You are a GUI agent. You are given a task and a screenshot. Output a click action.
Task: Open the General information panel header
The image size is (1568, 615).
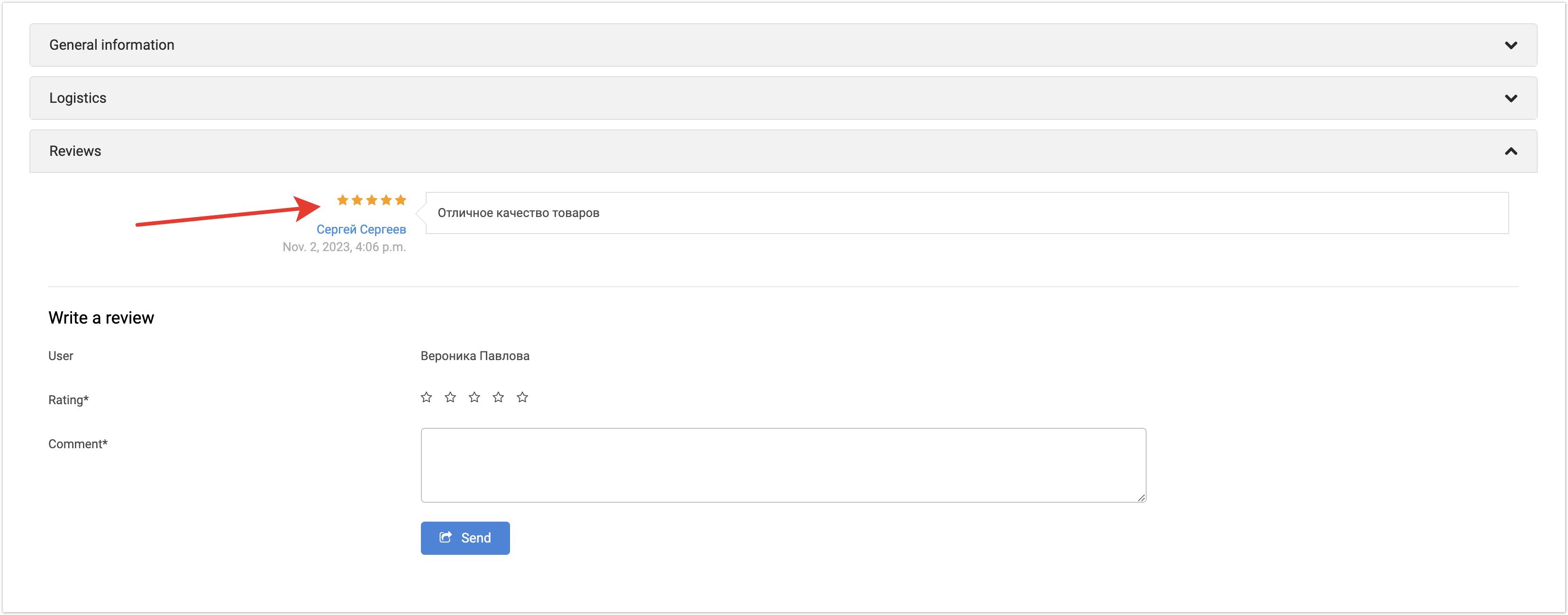tap(112, 45)
